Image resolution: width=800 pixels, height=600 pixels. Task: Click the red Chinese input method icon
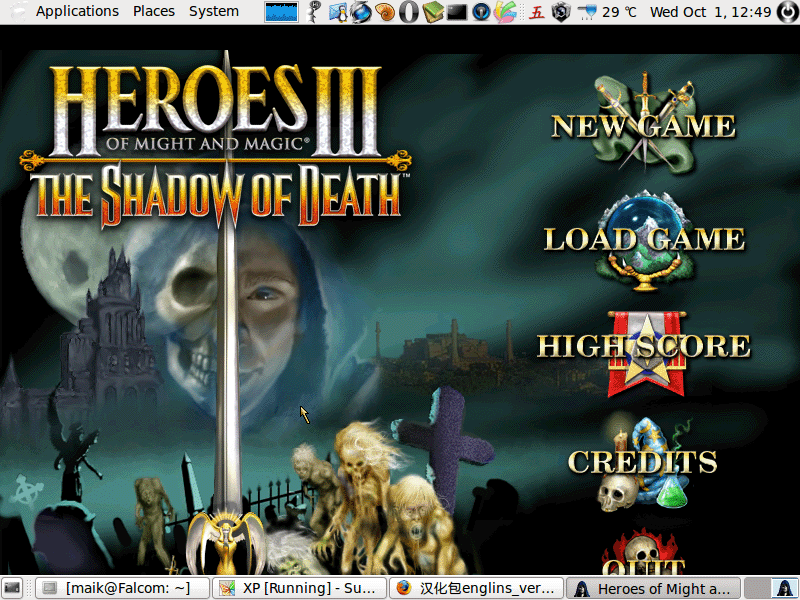point(536,12)
